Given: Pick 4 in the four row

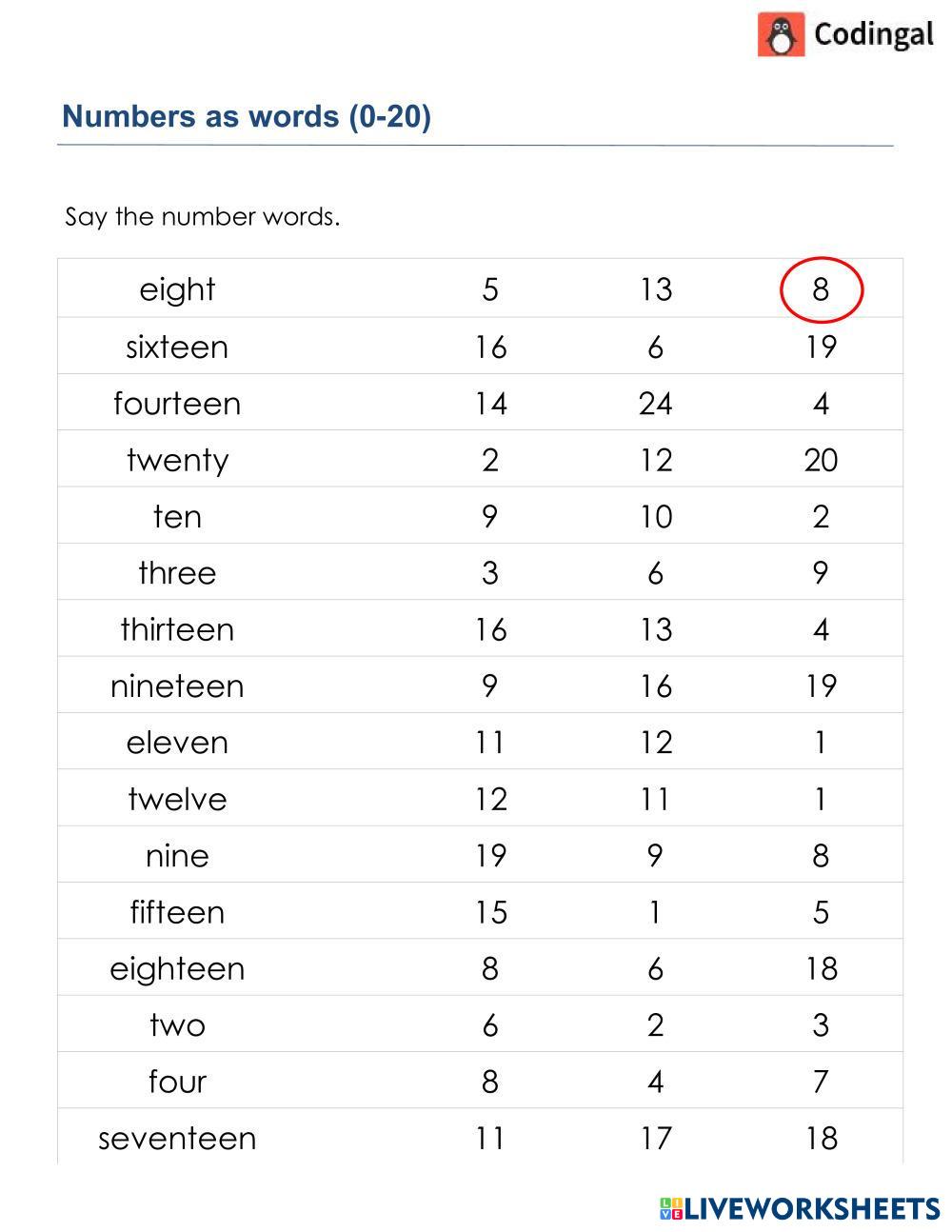Looking at the screenshot, I should click(655, 1082).
